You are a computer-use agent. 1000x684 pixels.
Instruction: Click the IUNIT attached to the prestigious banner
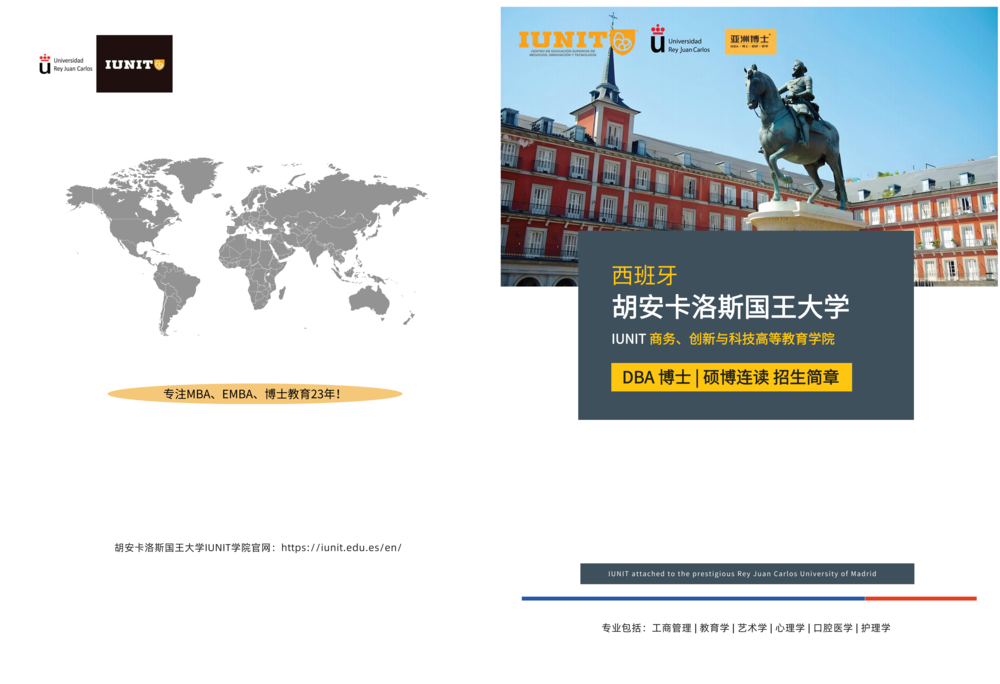[747, 574]
